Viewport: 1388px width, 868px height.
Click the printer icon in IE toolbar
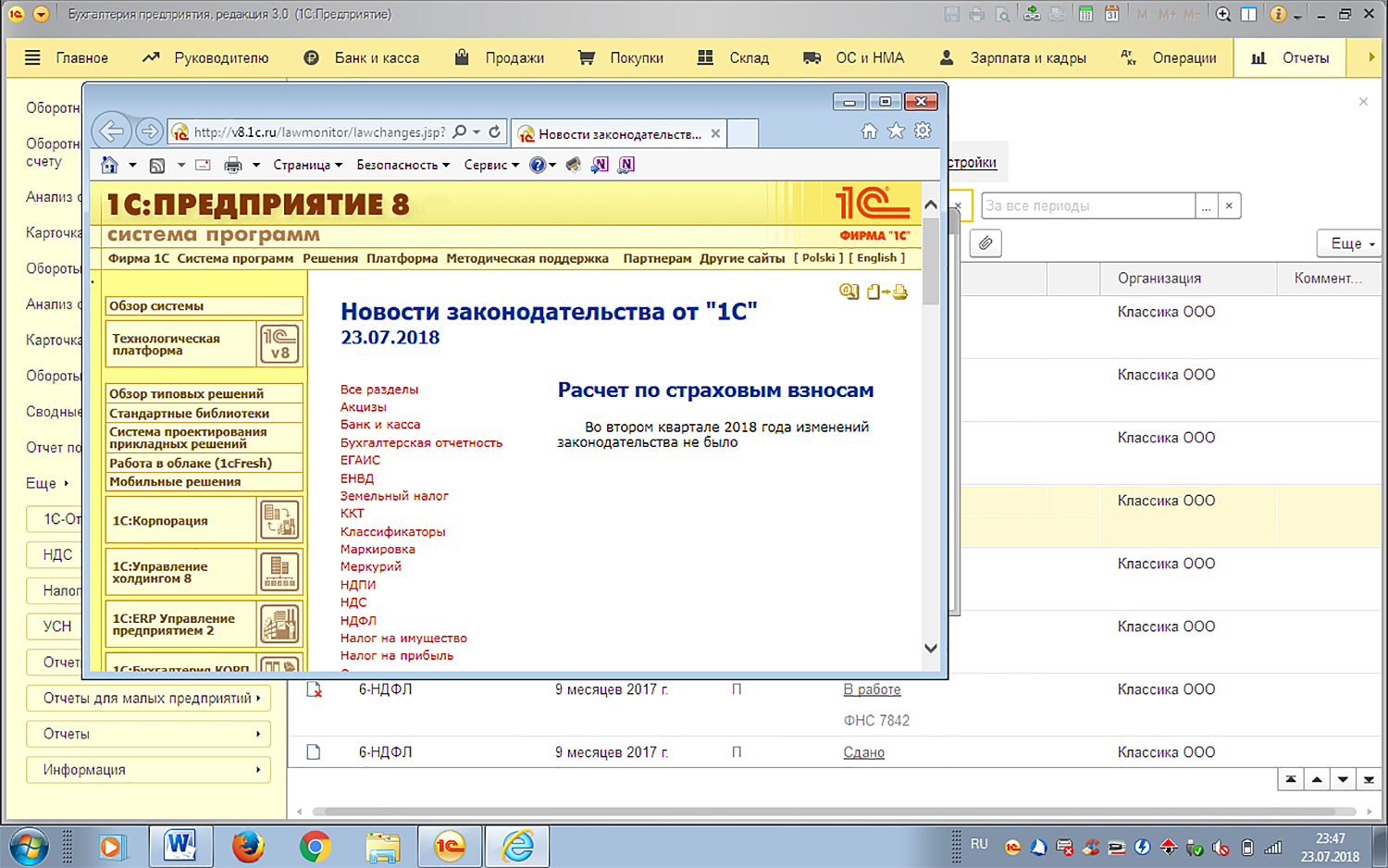point(233,165)
